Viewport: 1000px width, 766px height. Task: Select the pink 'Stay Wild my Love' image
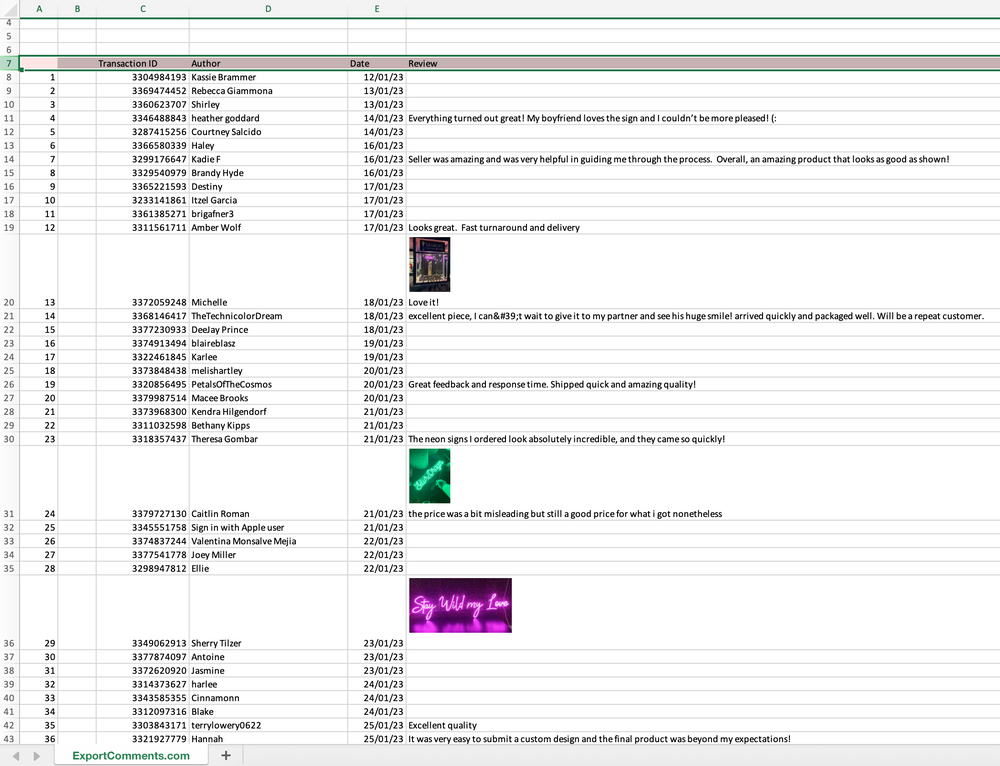coord(461,605)
